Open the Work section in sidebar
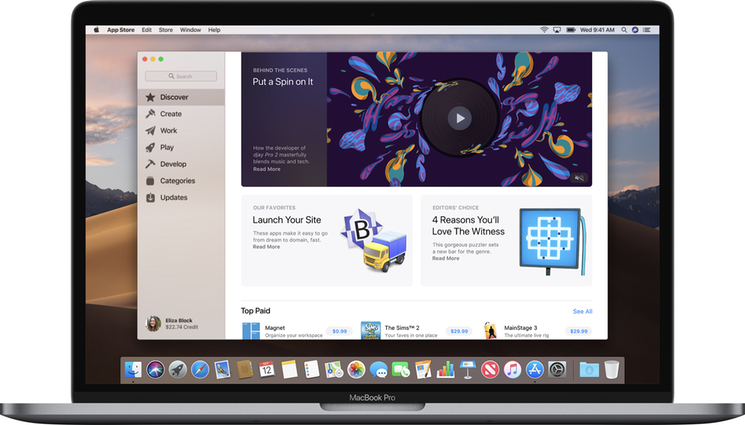745x425 pixels. (168, 131)
